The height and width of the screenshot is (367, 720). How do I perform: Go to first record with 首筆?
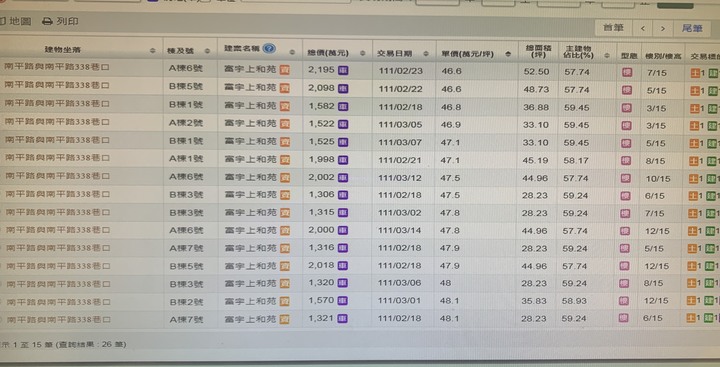pyautogui.click(x=613, y=28)
